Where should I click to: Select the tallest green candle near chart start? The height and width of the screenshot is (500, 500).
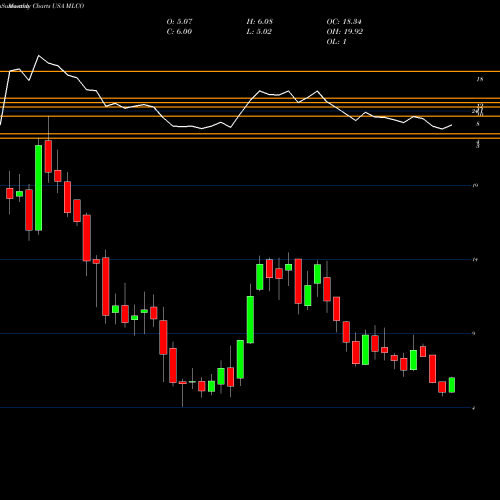(x=39, y=188)
